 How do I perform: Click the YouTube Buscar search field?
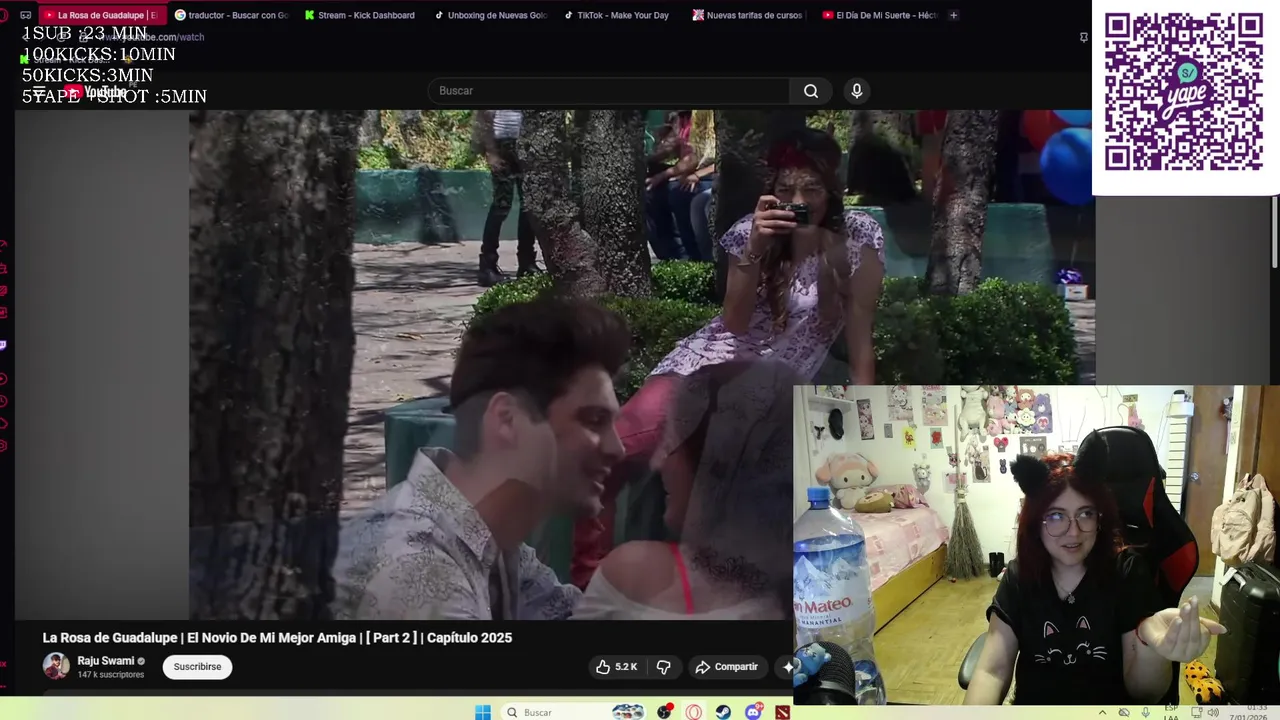click(608, 91)
